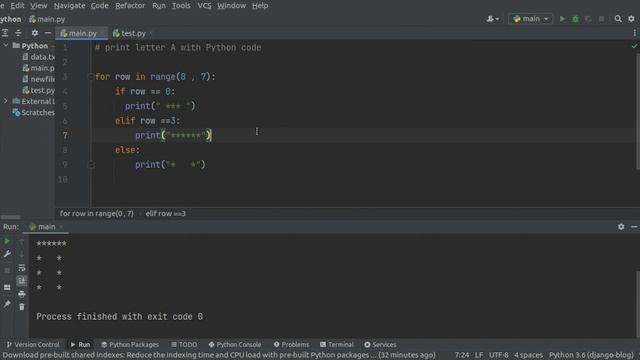Select Scratches and Consoles node
Viewport: 640px width, 360px height.
point(33,112)
